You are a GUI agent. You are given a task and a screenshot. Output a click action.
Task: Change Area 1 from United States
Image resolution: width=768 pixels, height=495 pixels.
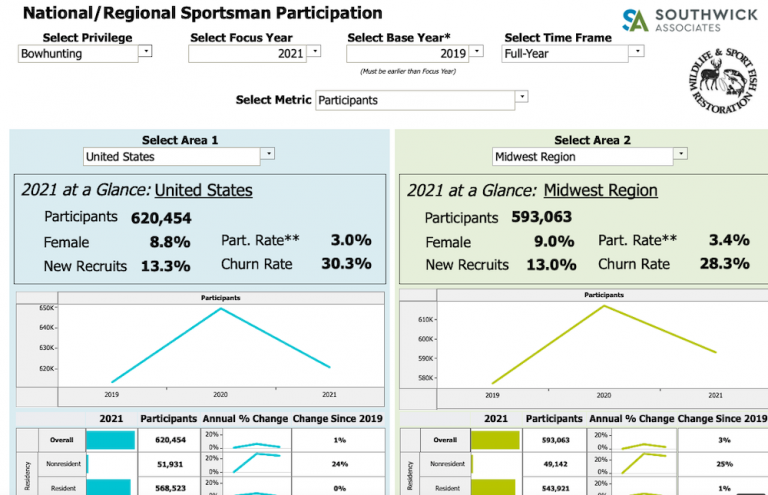pos(267,155)
